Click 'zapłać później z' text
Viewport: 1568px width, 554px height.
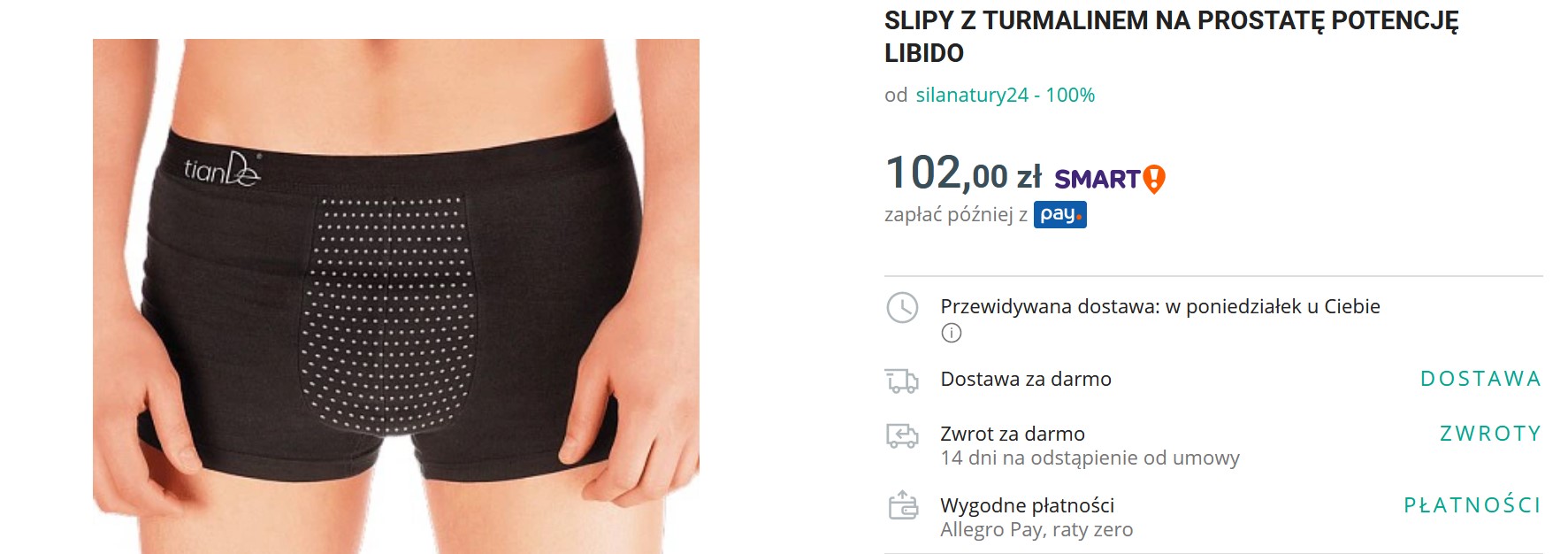956,215
